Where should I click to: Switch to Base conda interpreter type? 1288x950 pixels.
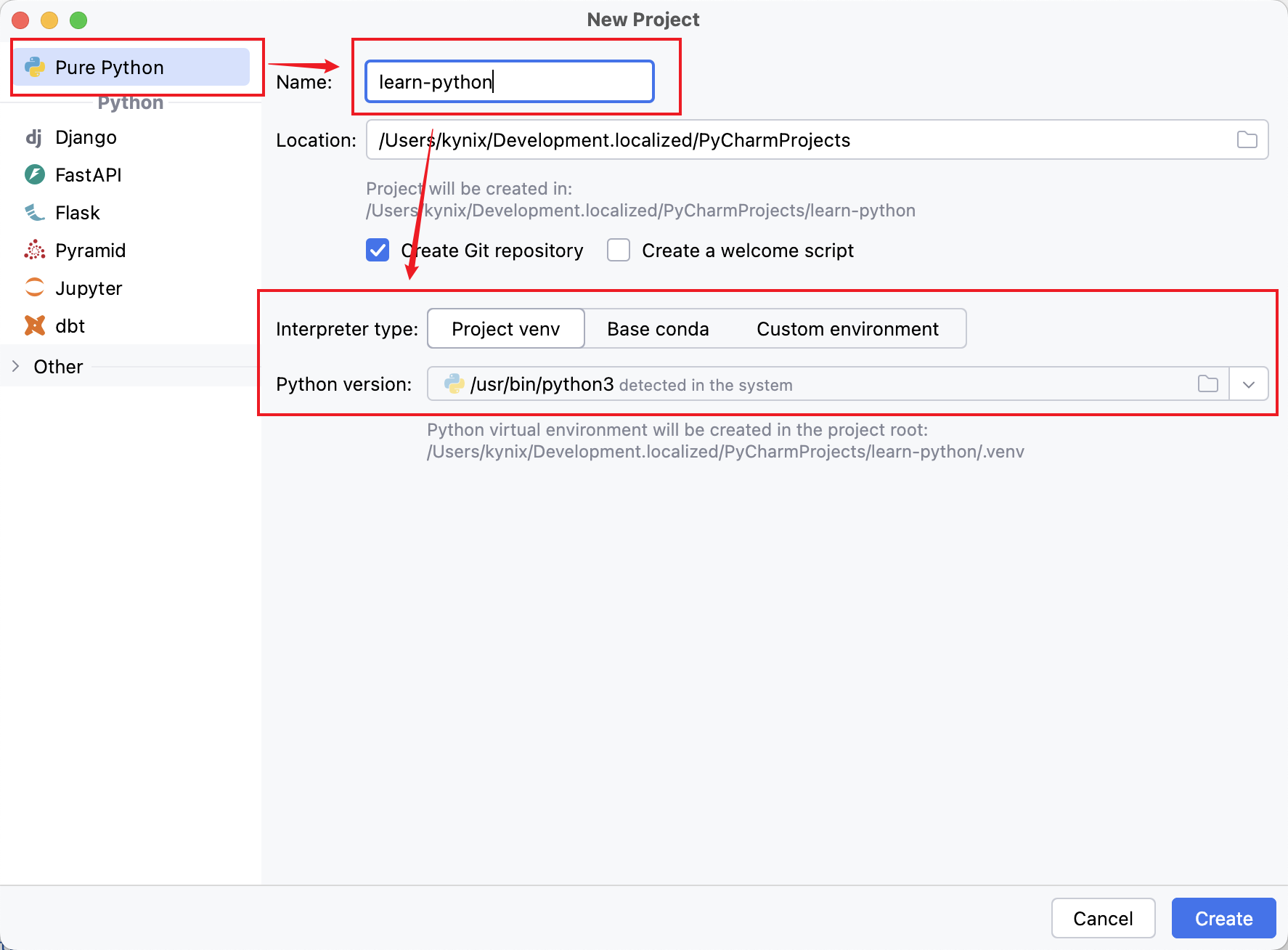click(658, 329)
